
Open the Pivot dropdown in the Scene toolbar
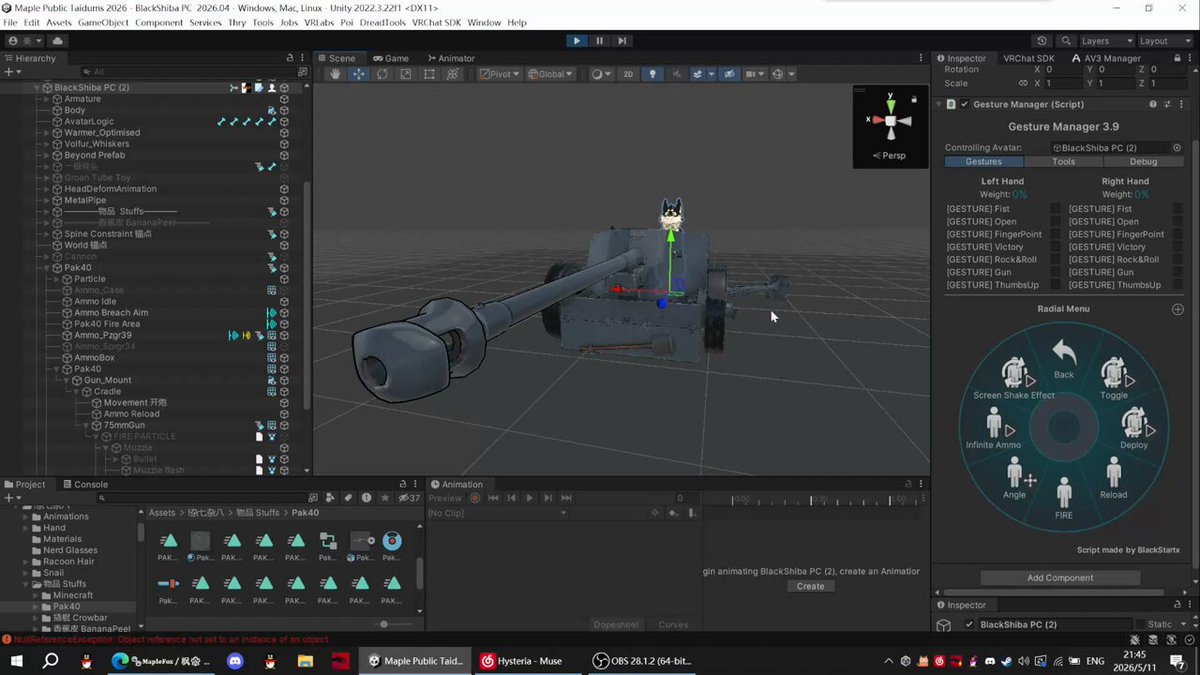[x=499, y=74]
